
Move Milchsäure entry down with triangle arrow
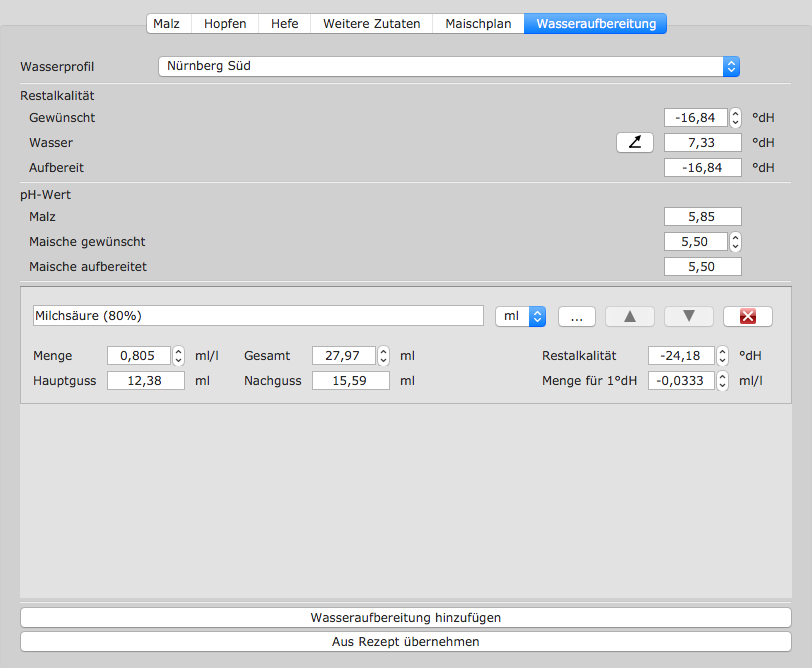click(689, 316)
